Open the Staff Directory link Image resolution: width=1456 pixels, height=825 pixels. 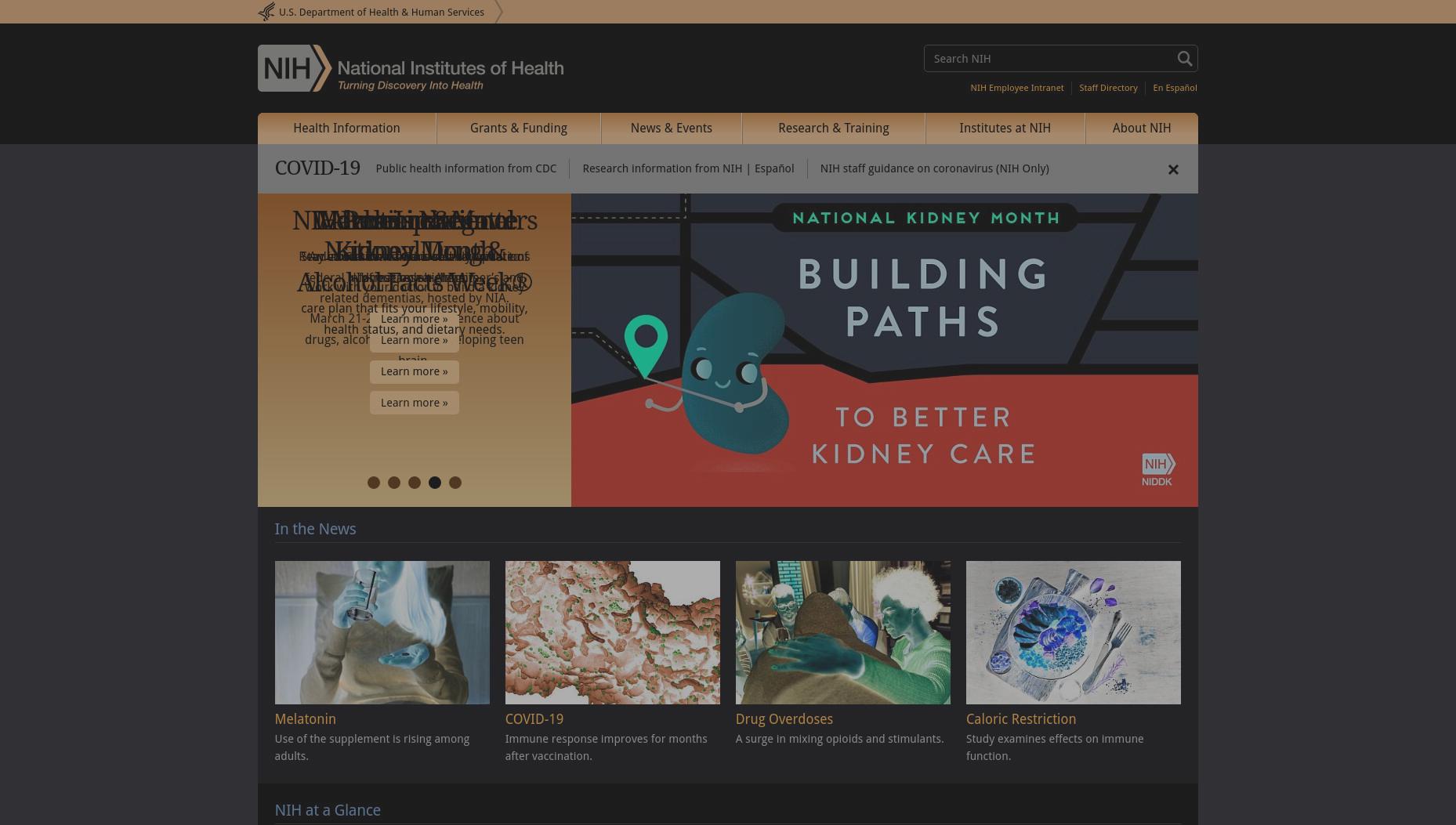point(1108,88)
